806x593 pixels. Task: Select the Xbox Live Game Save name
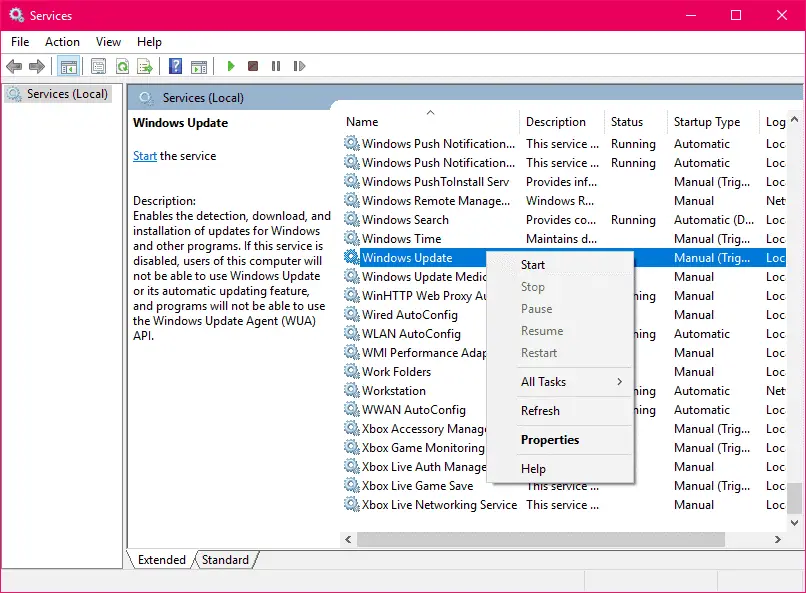tap(417, 486)
